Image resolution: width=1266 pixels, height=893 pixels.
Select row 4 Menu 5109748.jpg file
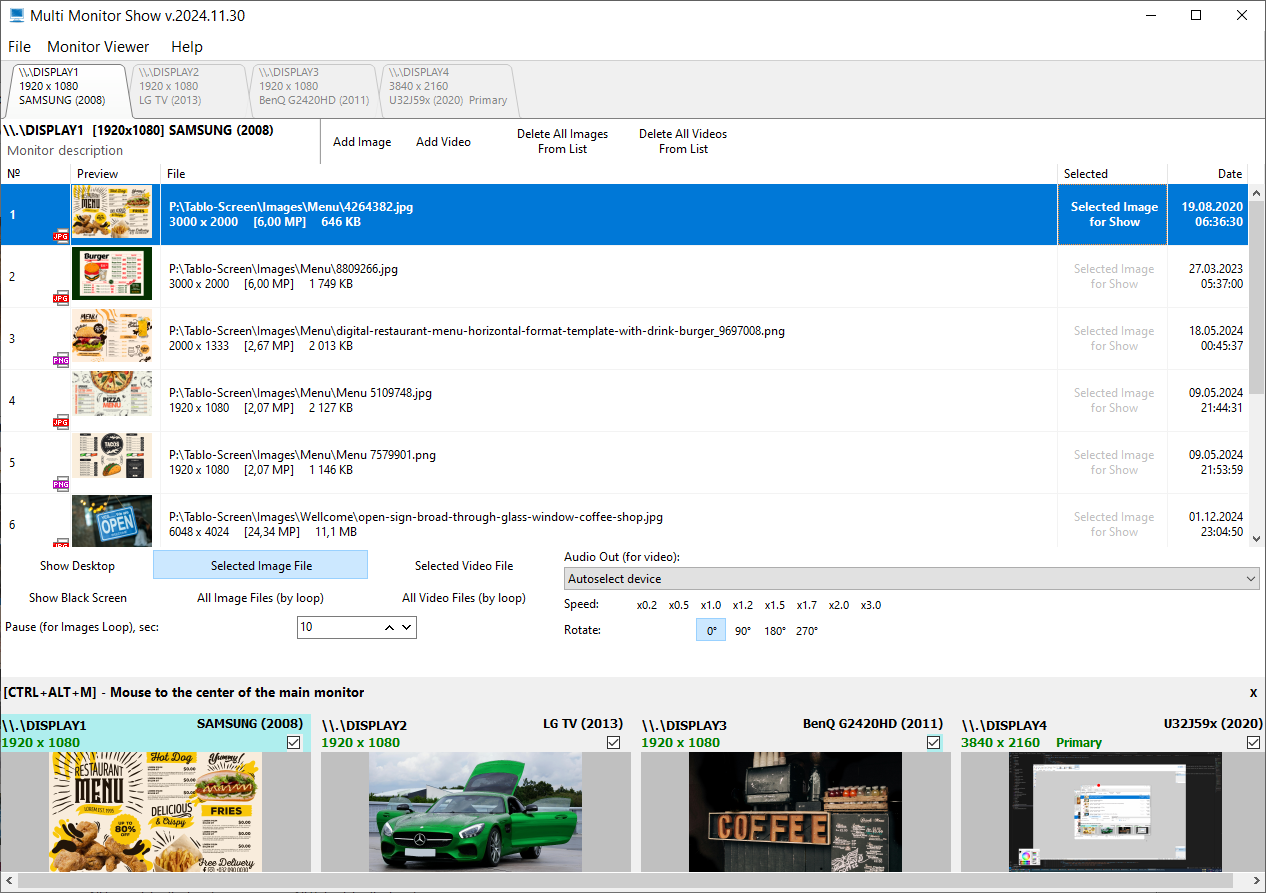tap(600, 401)
